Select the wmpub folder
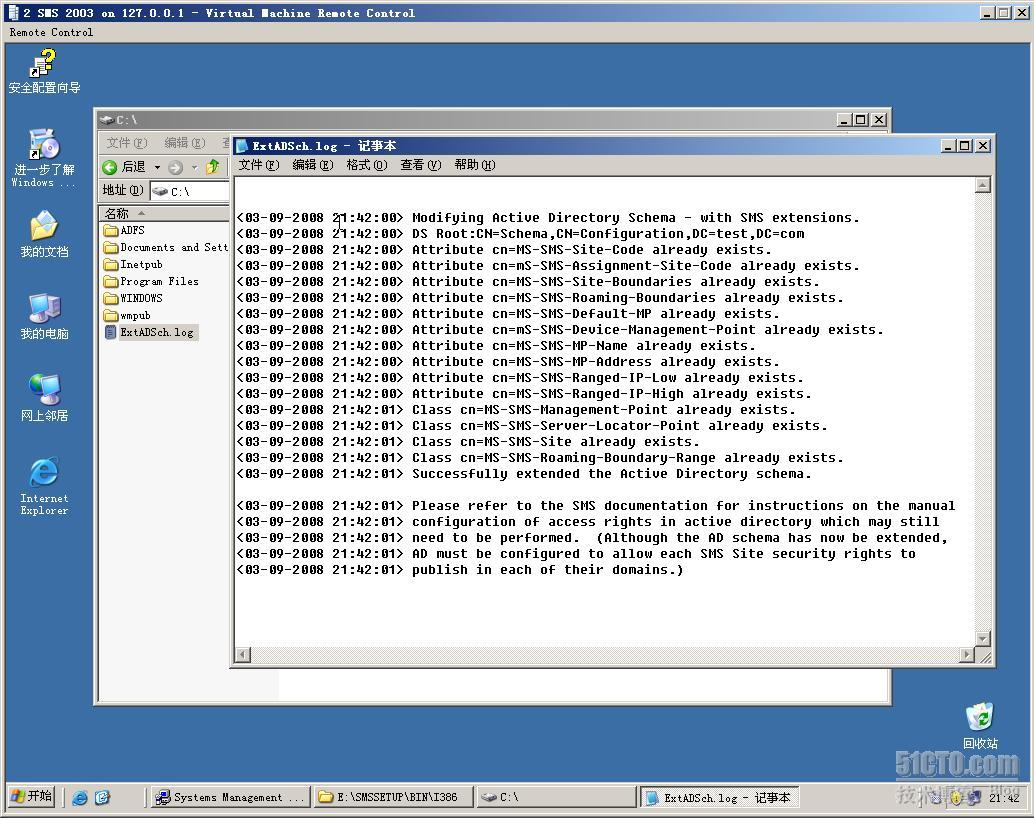1034x818 pixels. pos(127,316)
